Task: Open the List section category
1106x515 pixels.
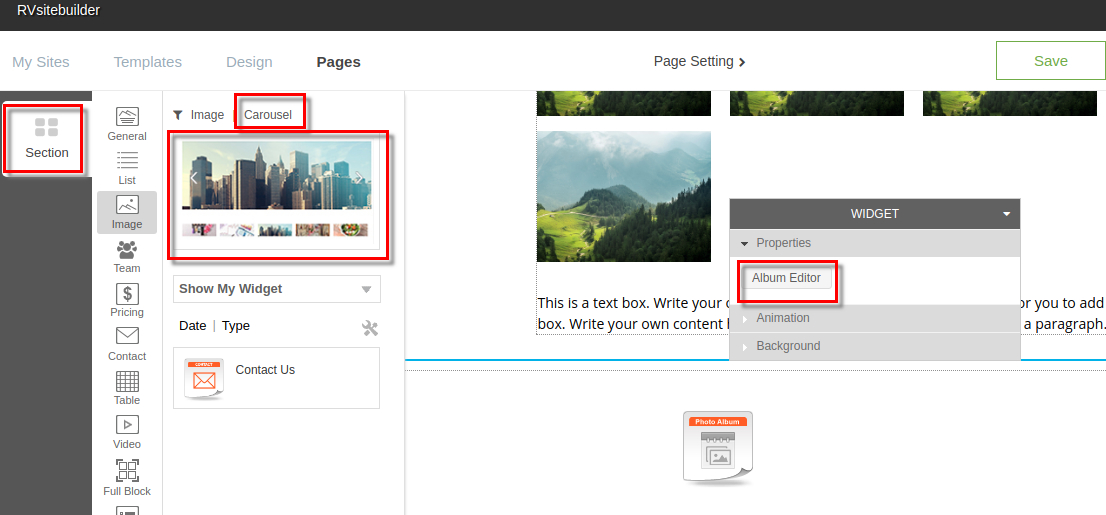Action: (127, 161)
